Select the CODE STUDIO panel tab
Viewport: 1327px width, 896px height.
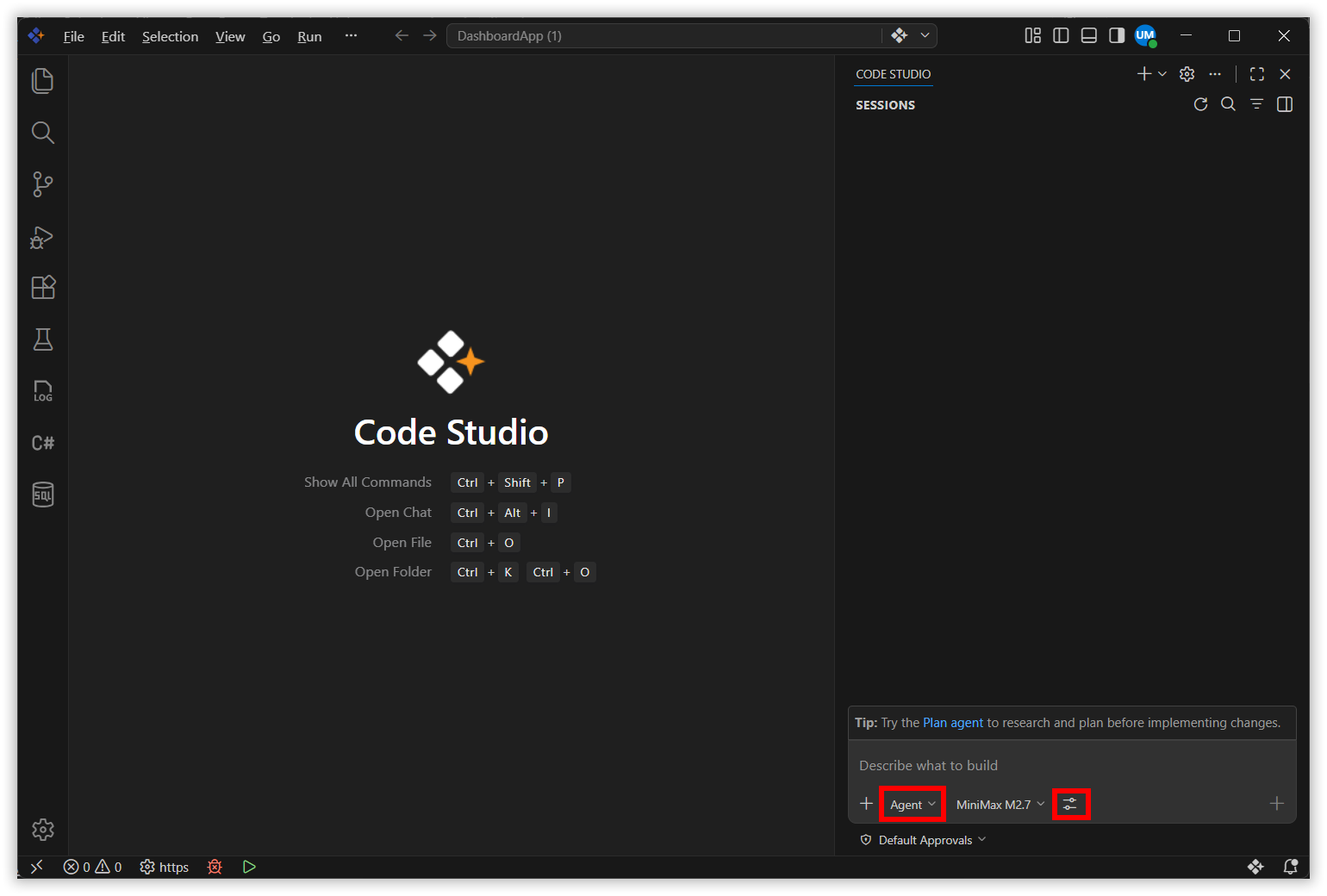click(893, 74)
